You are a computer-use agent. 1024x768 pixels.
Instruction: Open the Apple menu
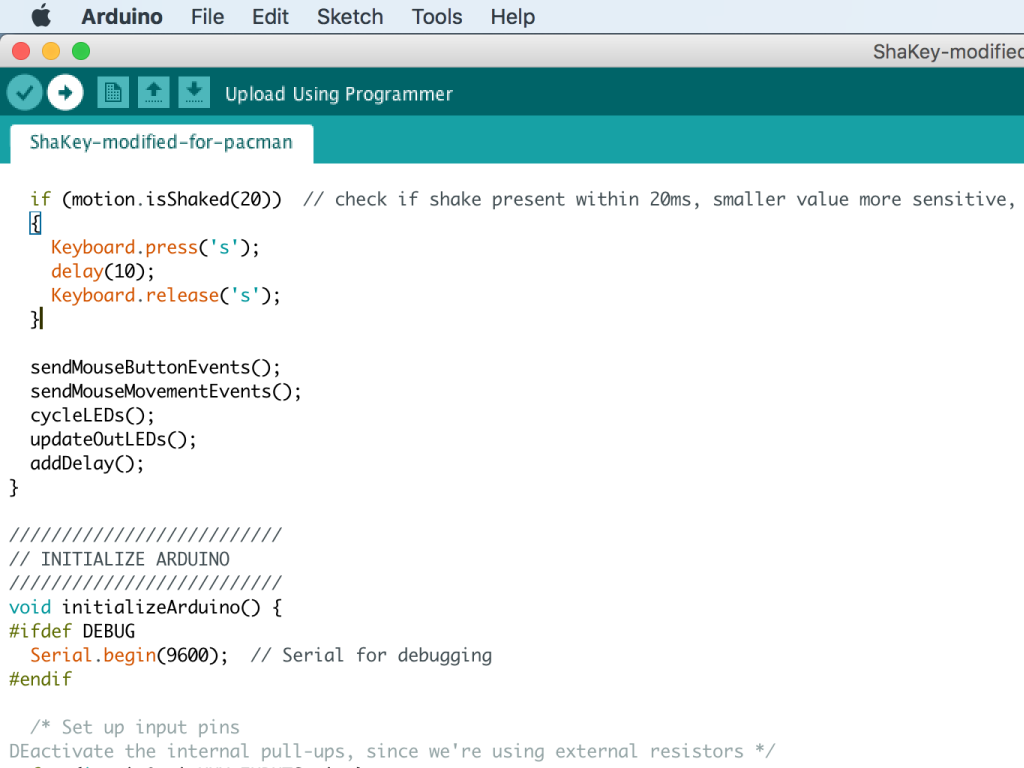(41, 16)
